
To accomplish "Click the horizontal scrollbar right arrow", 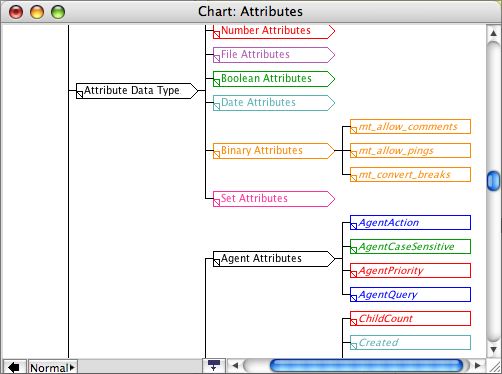I will tap(478, 366).
